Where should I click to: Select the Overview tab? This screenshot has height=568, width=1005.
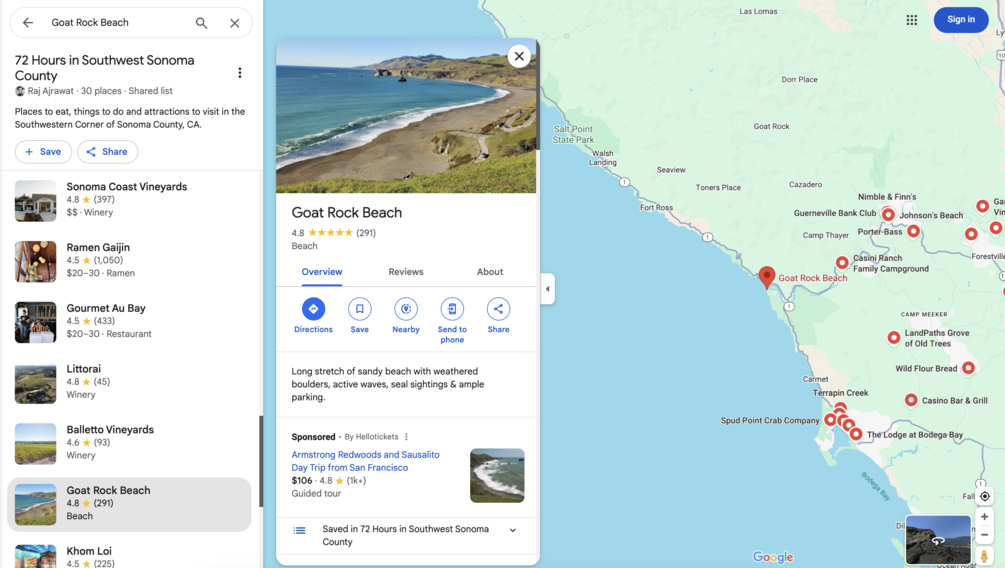pos(322,272)
